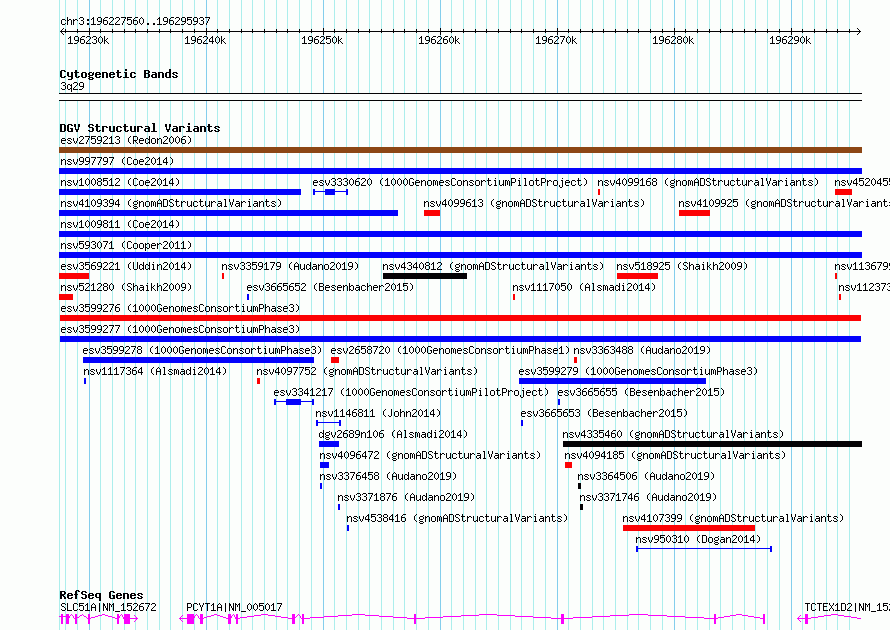Select the black nsv4340812 variant bar
890x630 pixels.
425,276
